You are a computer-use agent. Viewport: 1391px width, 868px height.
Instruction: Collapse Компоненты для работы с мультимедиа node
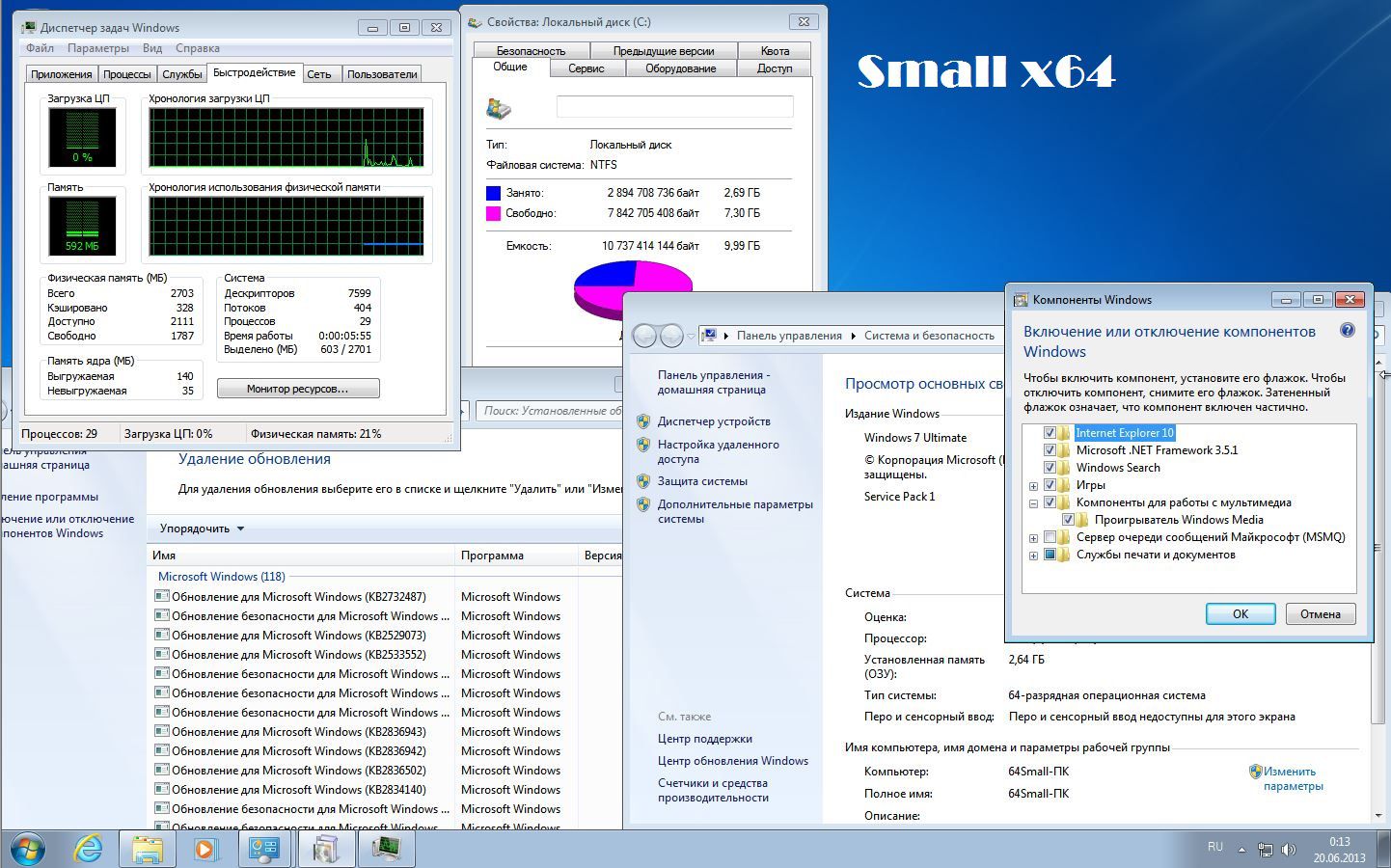[1033, 503]
